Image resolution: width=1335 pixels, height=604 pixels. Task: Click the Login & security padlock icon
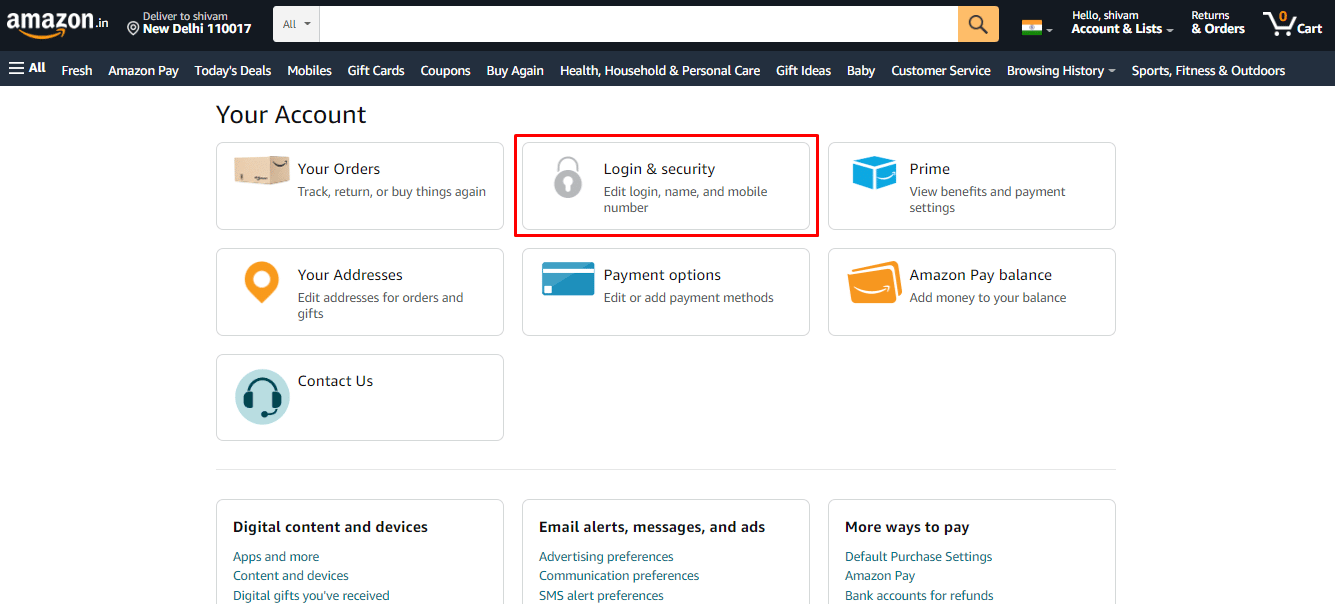pyautogui.click(x=568, y=177)
